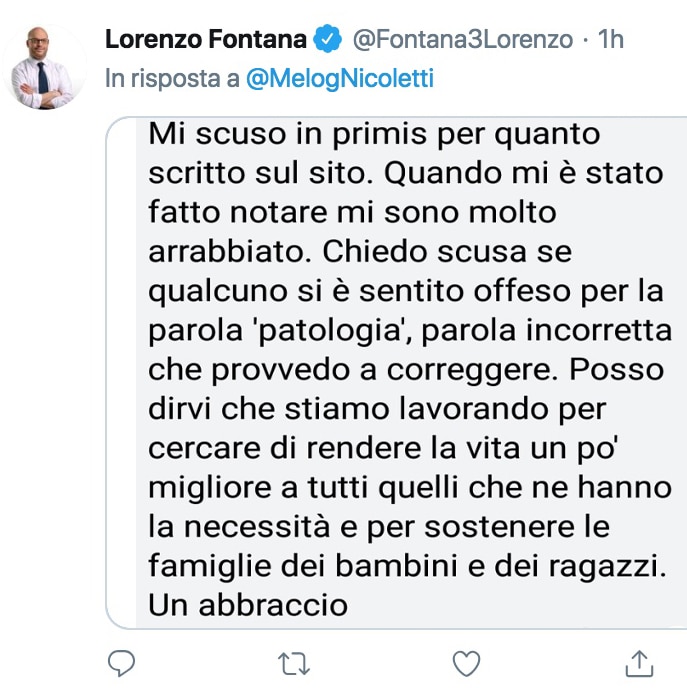Open the mentioned @MelogNicoletti profile

(340, 79)
